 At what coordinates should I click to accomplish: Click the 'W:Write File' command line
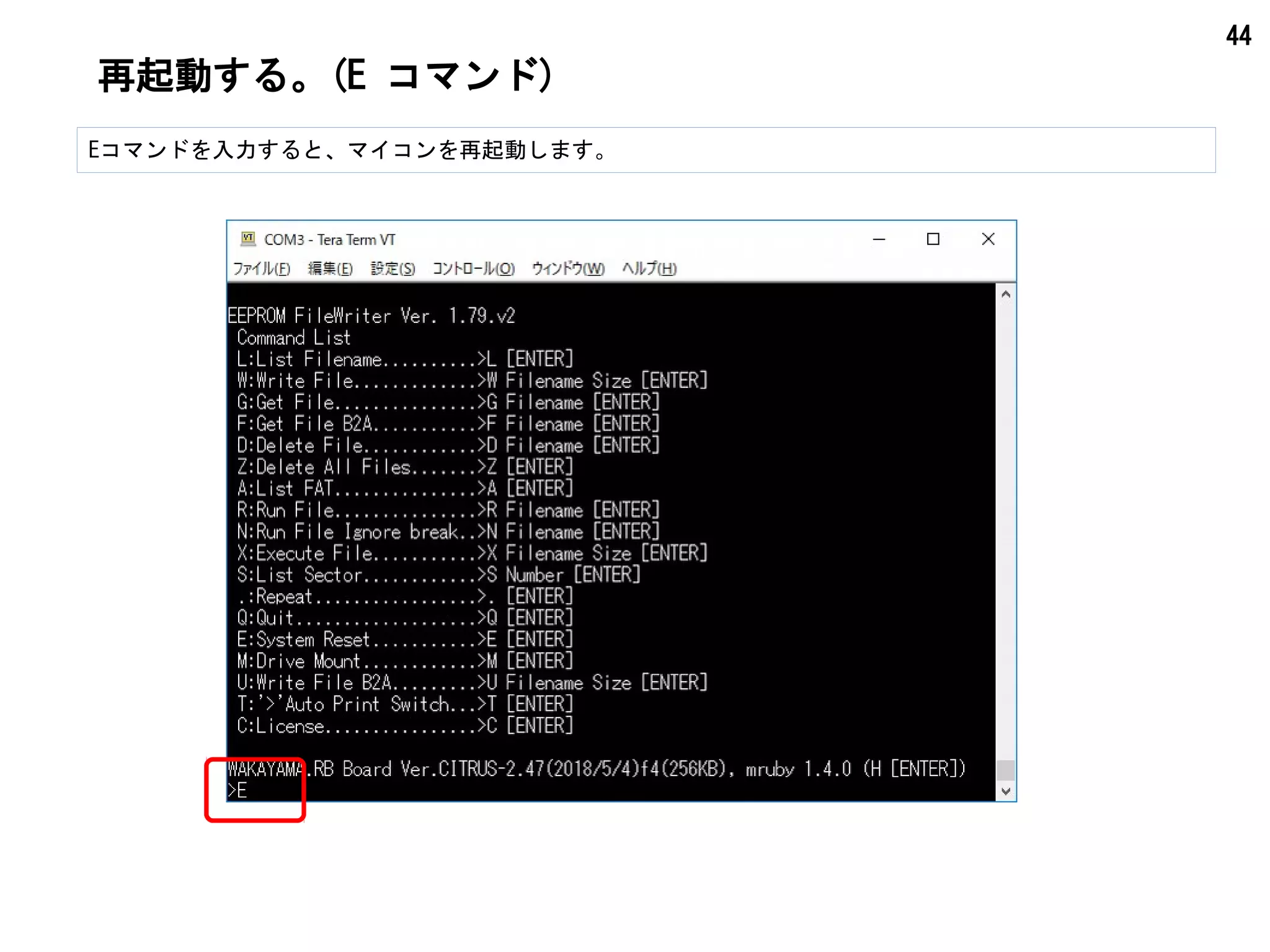(473, 381)
